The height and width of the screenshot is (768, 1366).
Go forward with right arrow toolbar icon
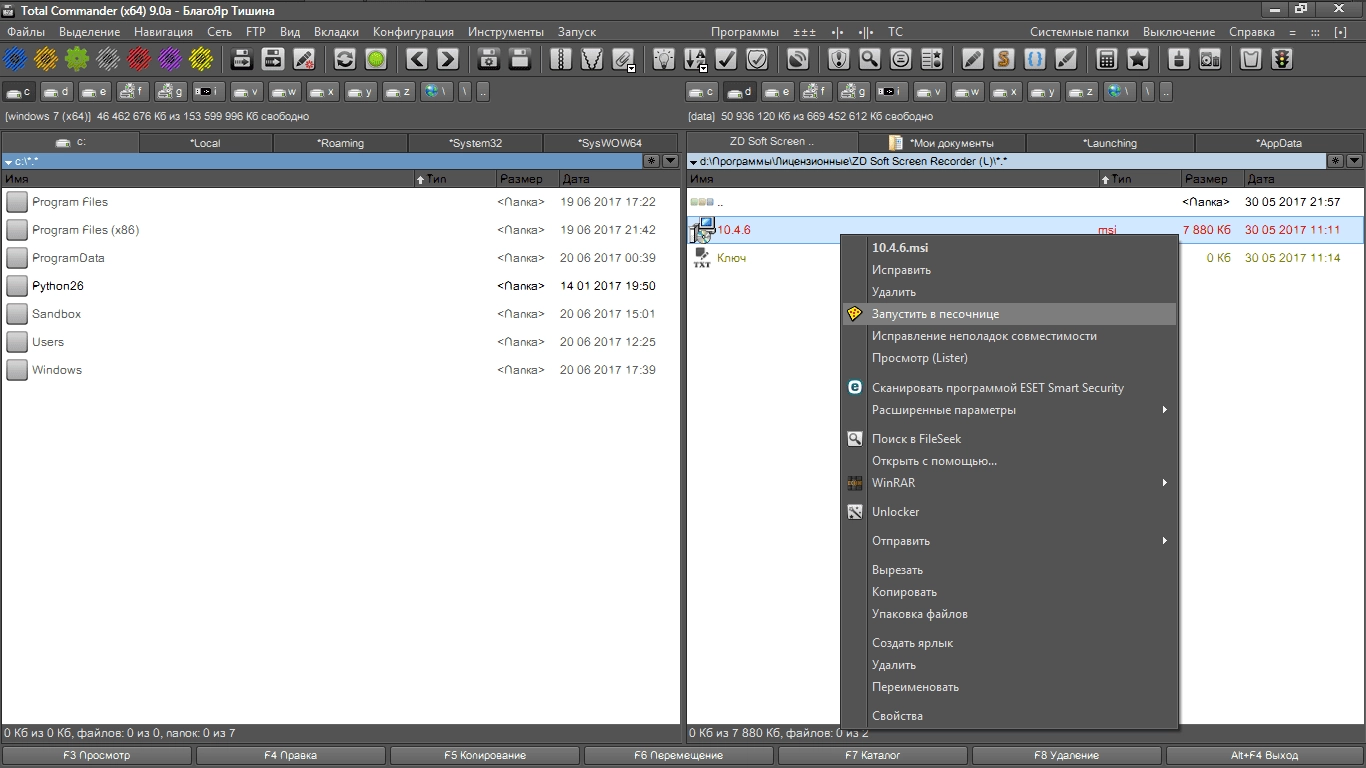(x=449, y=59)
